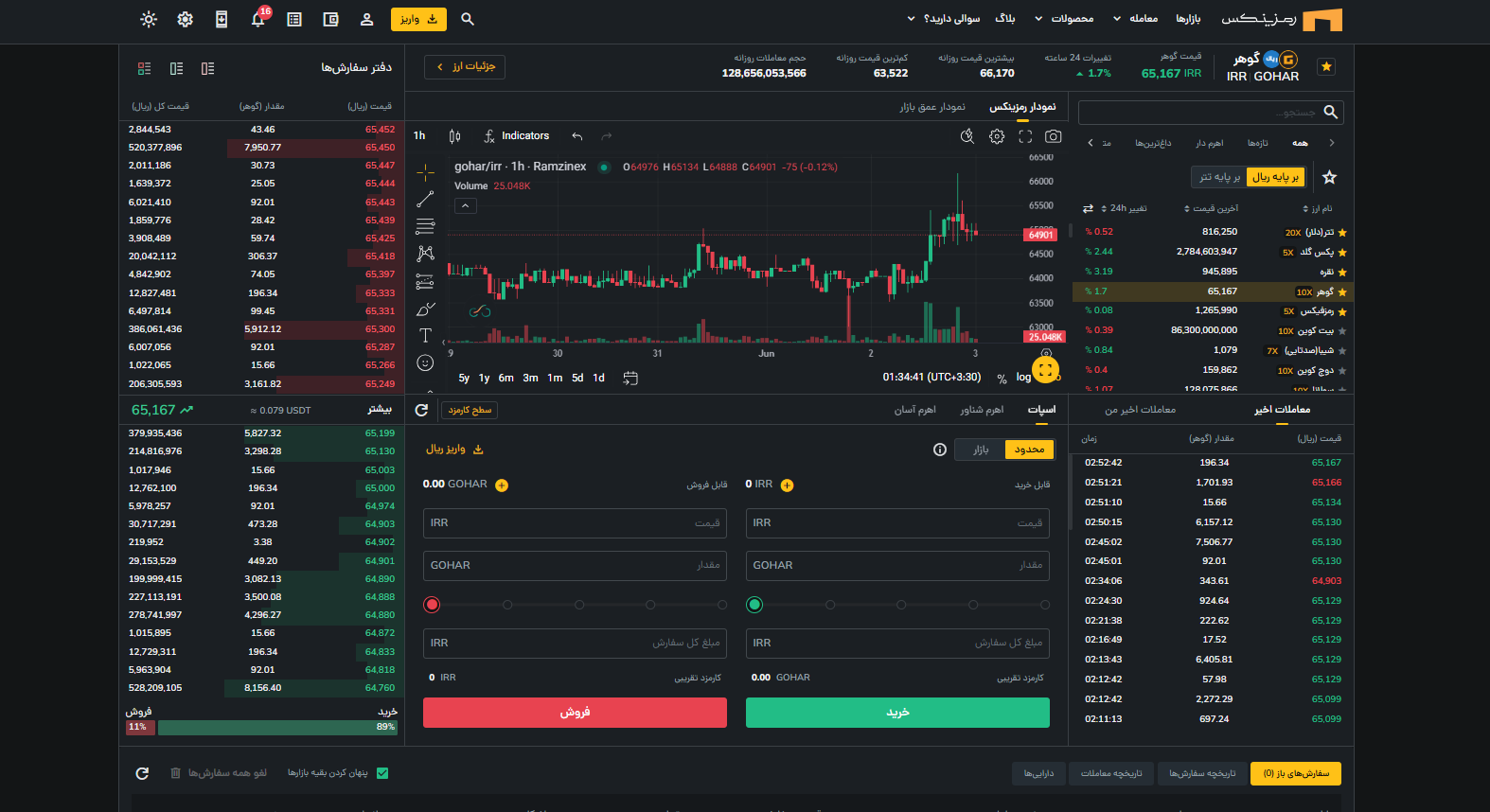Refresh trade form icon
1490x812 pixels.
[421, 410]
